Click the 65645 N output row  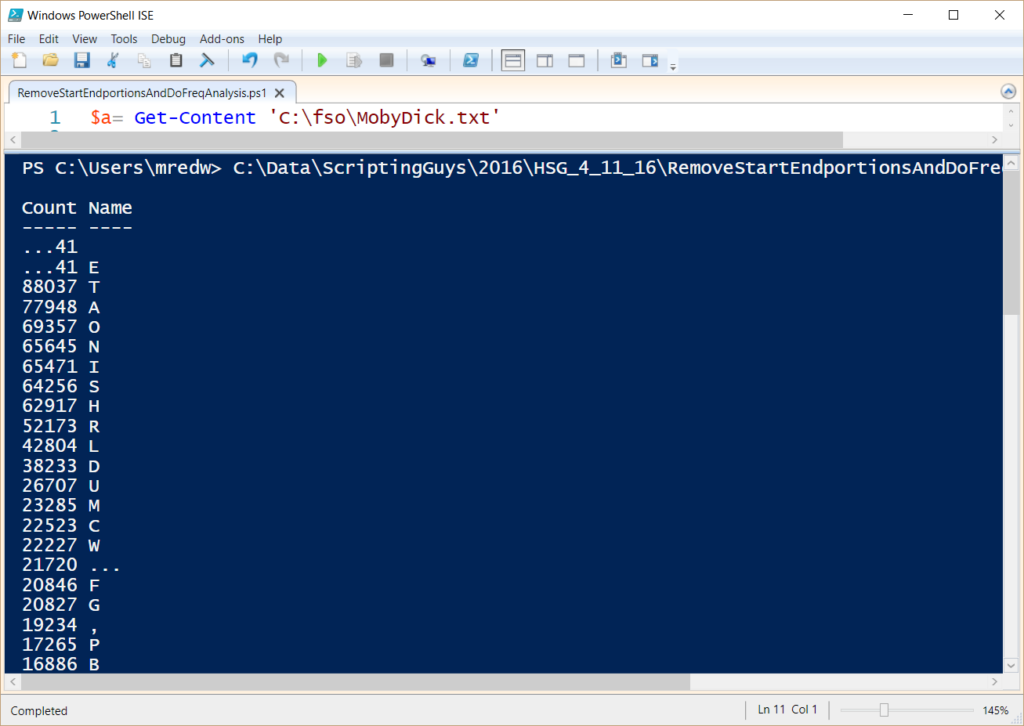61,346
